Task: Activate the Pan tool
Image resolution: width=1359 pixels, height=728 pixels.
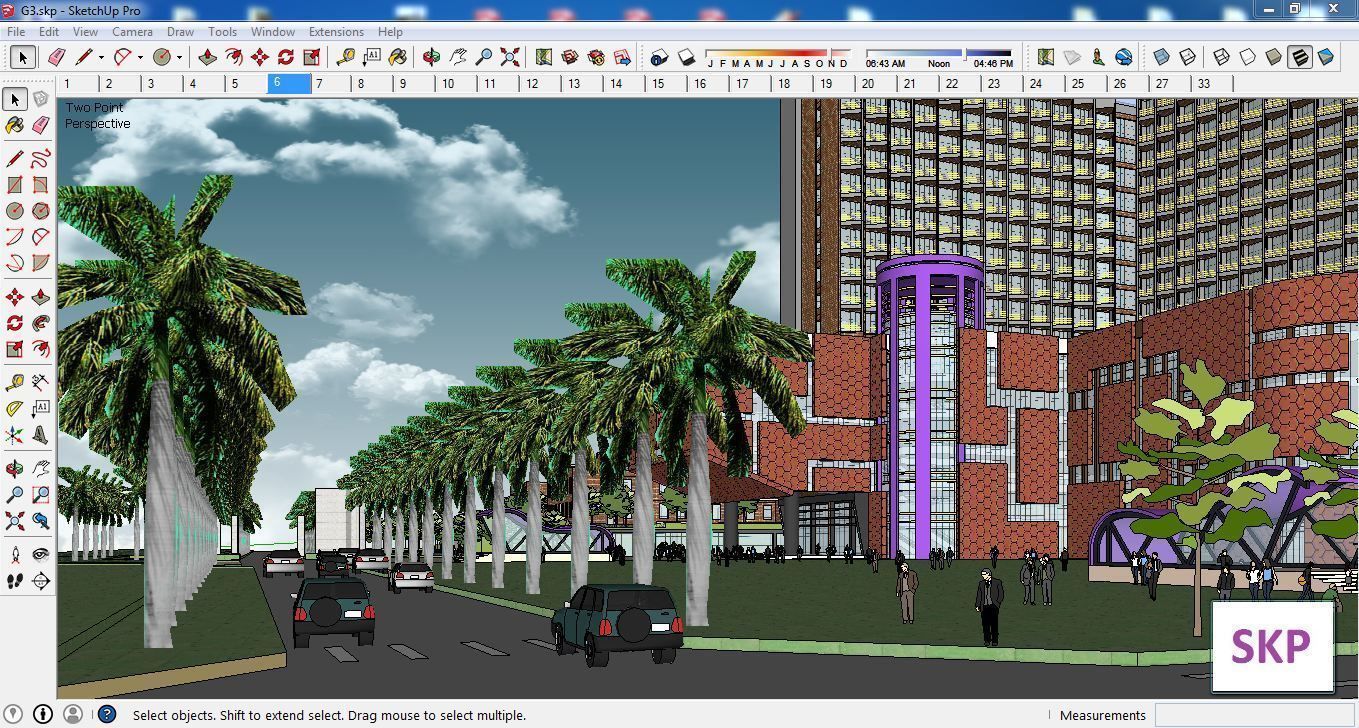Action: click(40, 467)
